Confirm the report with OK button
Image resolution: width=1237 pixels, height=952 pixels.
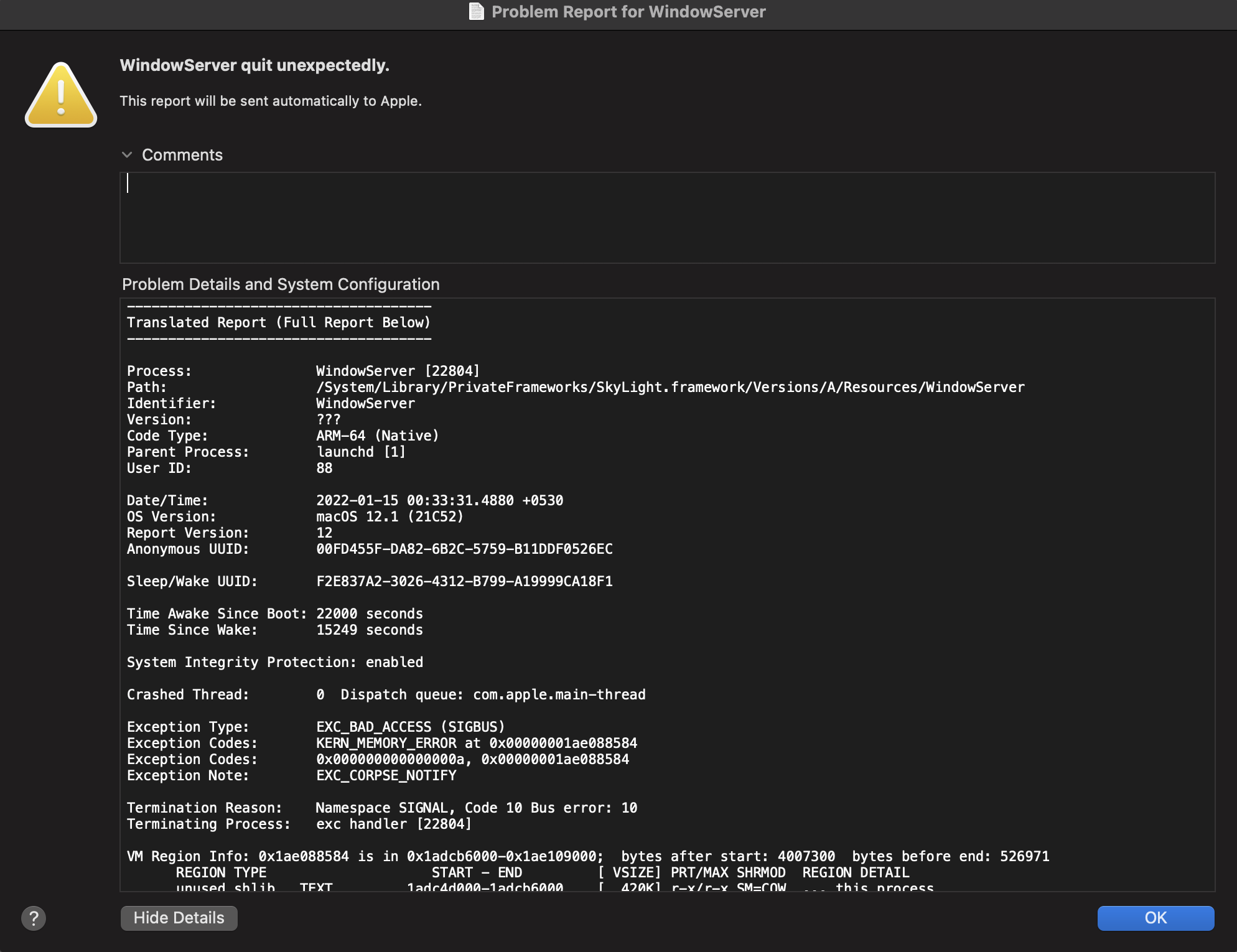[x=1155, y=918]
